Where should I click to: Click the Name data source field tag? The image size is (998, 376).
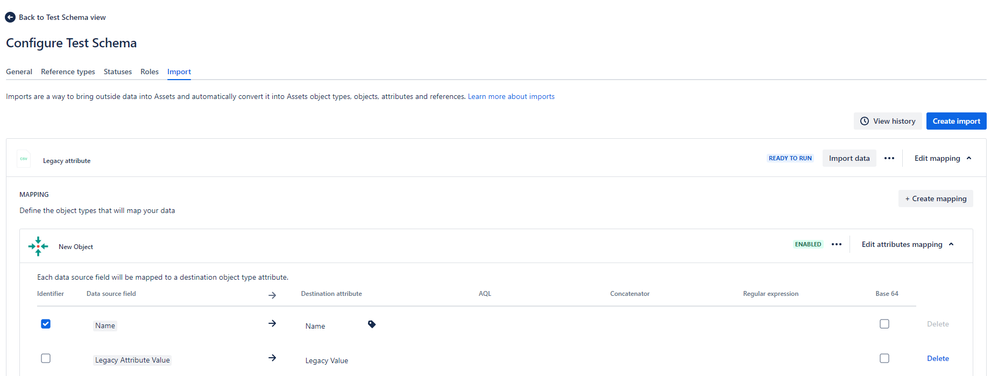click(x=105, y=325)
